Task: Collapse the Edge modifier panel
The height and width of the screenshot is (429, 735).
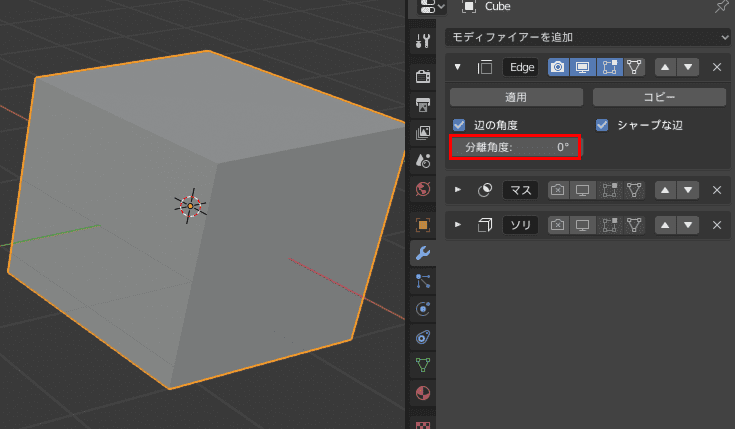Action: [458, 67]
